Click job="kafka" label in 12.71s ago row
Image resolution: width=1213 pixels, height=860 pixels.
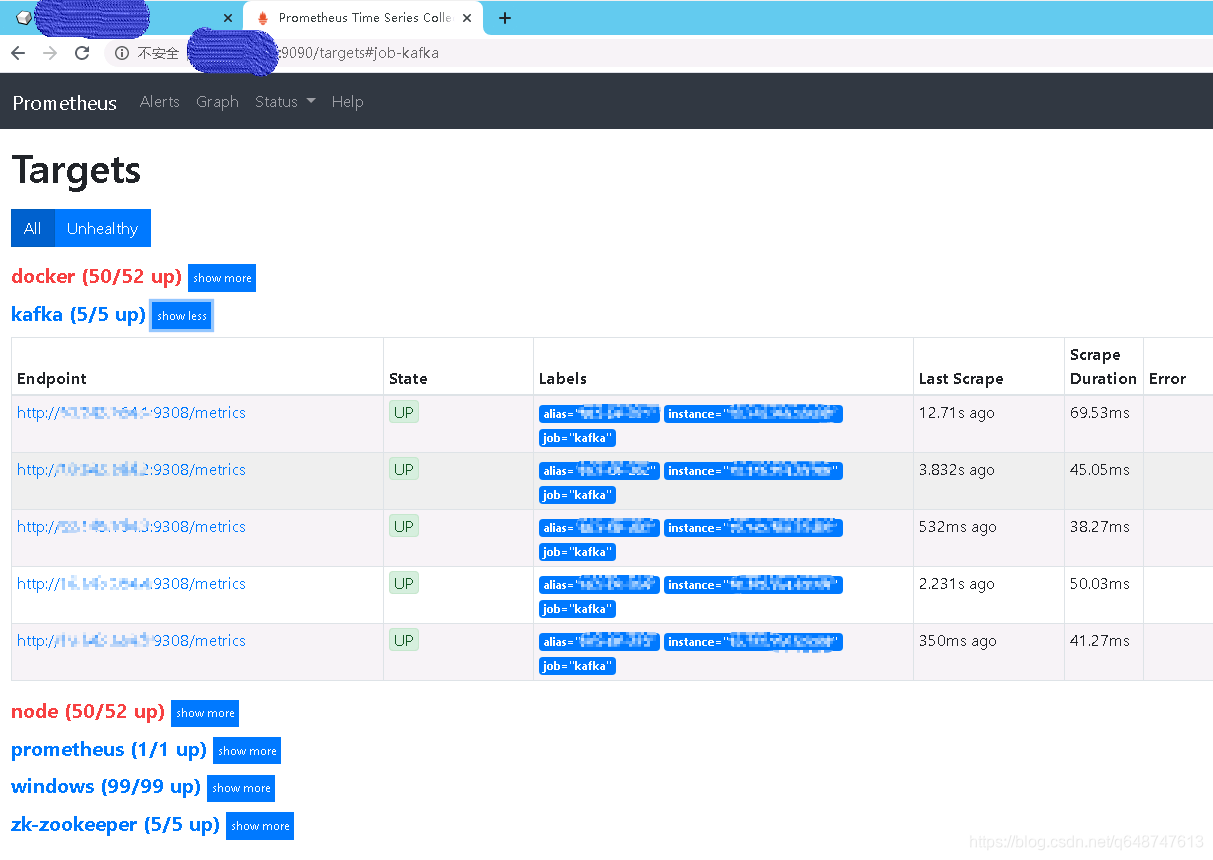(x=577, y=438)
